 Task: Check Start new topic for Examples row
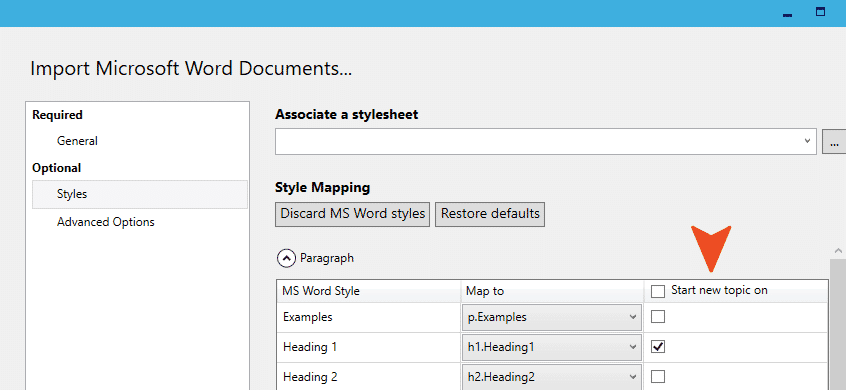(x=658, y=317)
